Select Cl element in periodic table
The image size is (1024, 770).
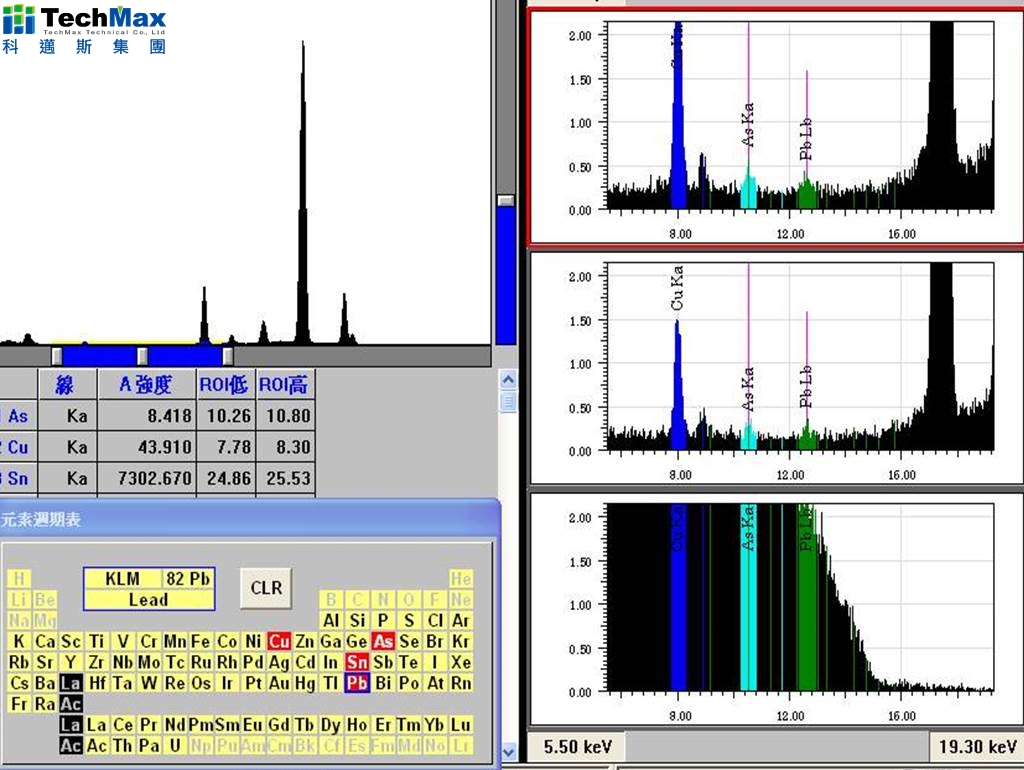click(x=435, y=620)
